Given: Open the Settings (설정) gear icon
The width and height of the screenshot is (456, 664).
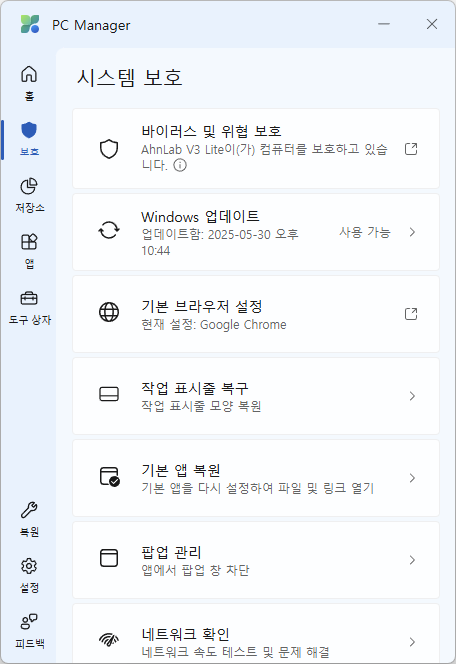Looking at the screenshot, I should (x=29, y=566).
